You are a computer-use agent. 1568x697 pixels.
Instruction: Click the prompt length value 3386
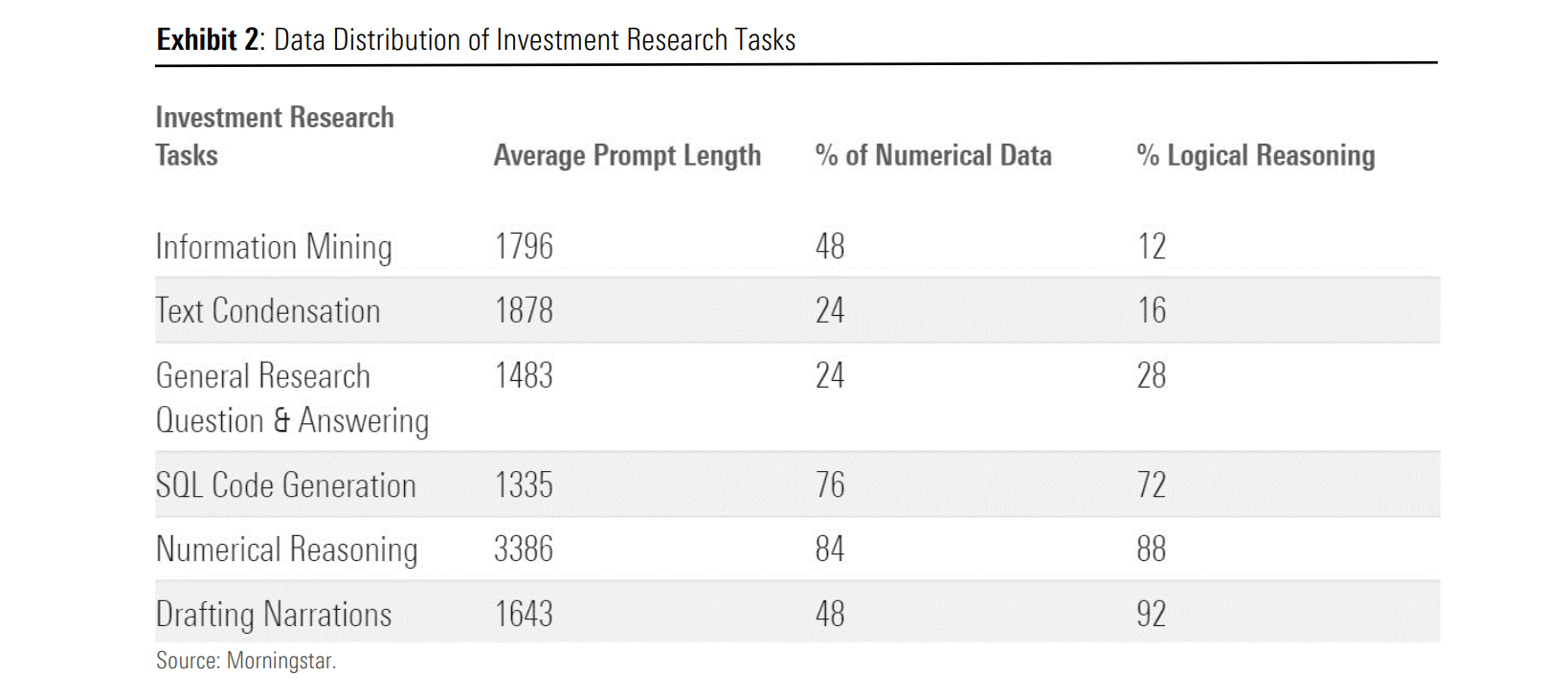coord(524,550)
